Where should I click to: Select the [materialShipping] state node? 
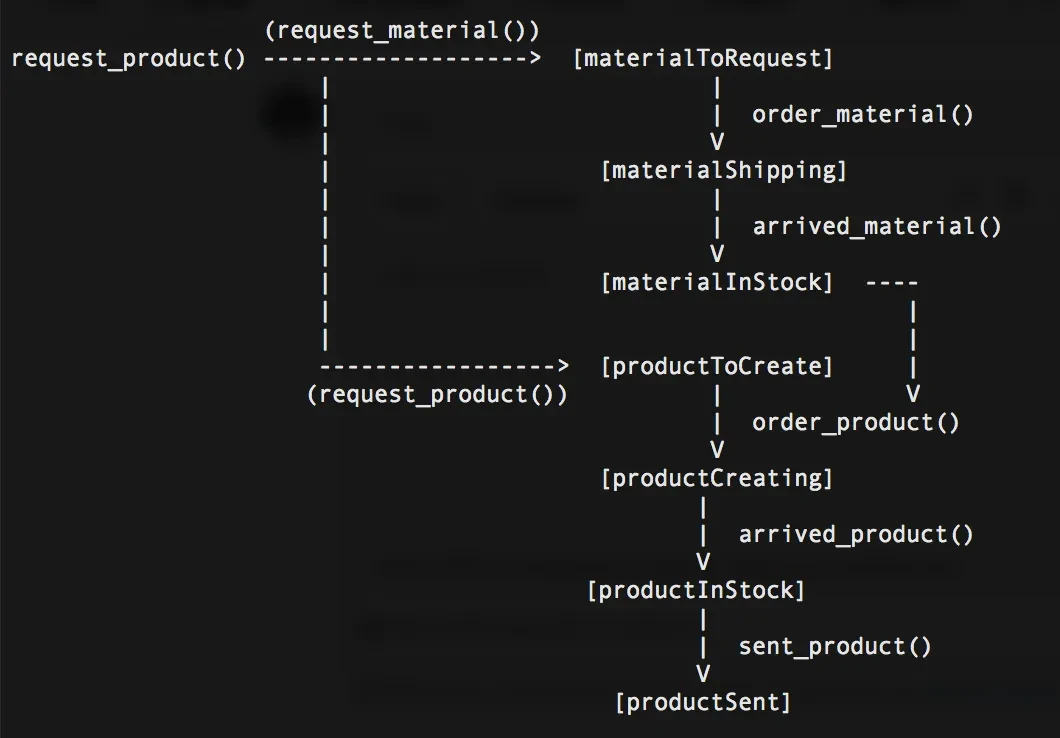click(724, 170)
